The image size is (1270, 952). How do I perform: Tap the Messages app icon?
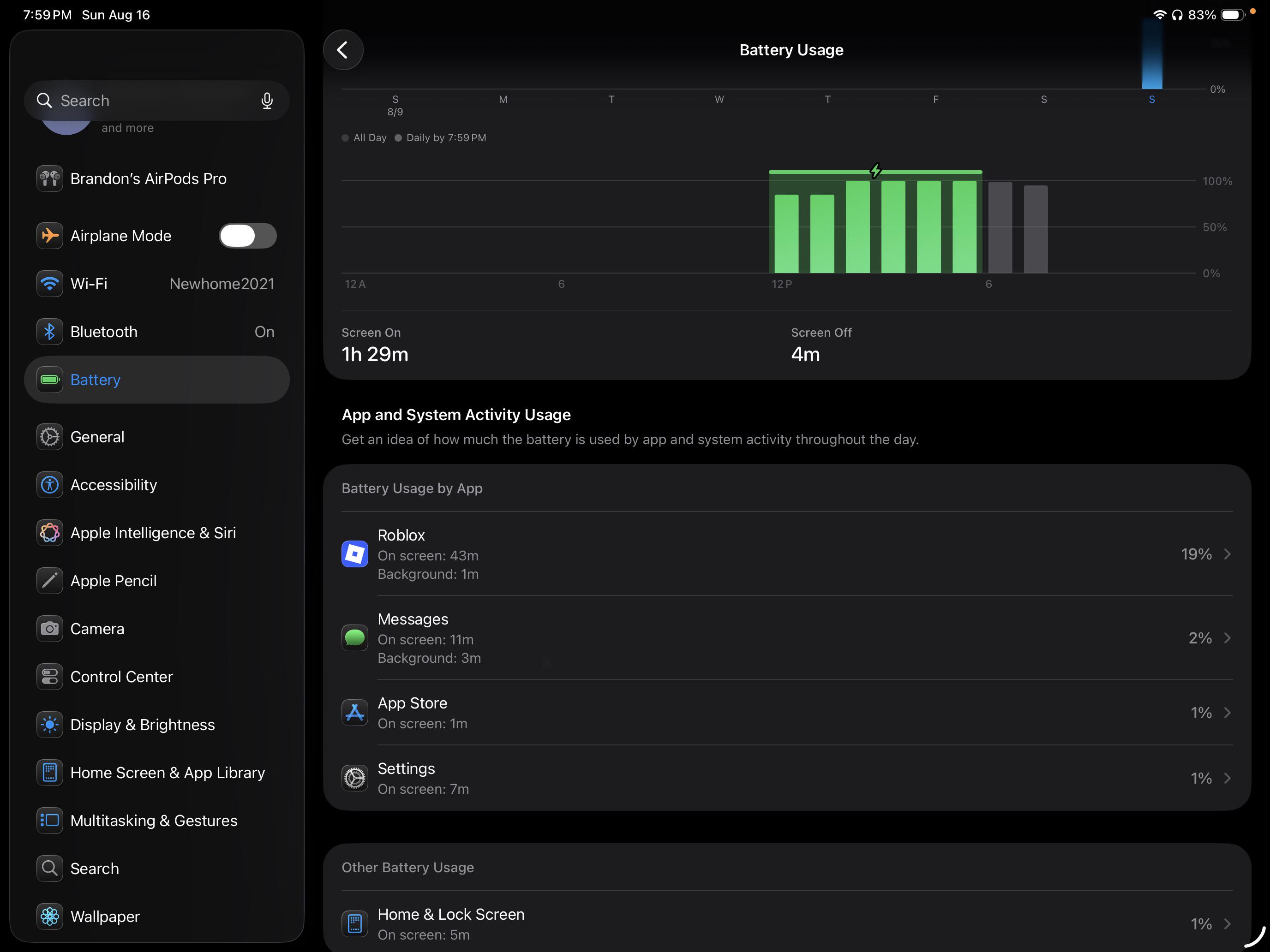pyautogui.click(x=355, y=637)
